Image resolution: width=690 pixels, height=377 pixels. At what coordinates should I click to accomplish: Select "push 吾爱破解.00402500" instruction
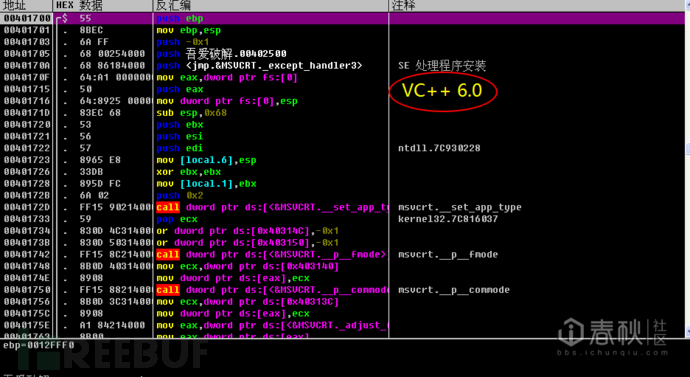pyautogui.click(x=221, y=54)
